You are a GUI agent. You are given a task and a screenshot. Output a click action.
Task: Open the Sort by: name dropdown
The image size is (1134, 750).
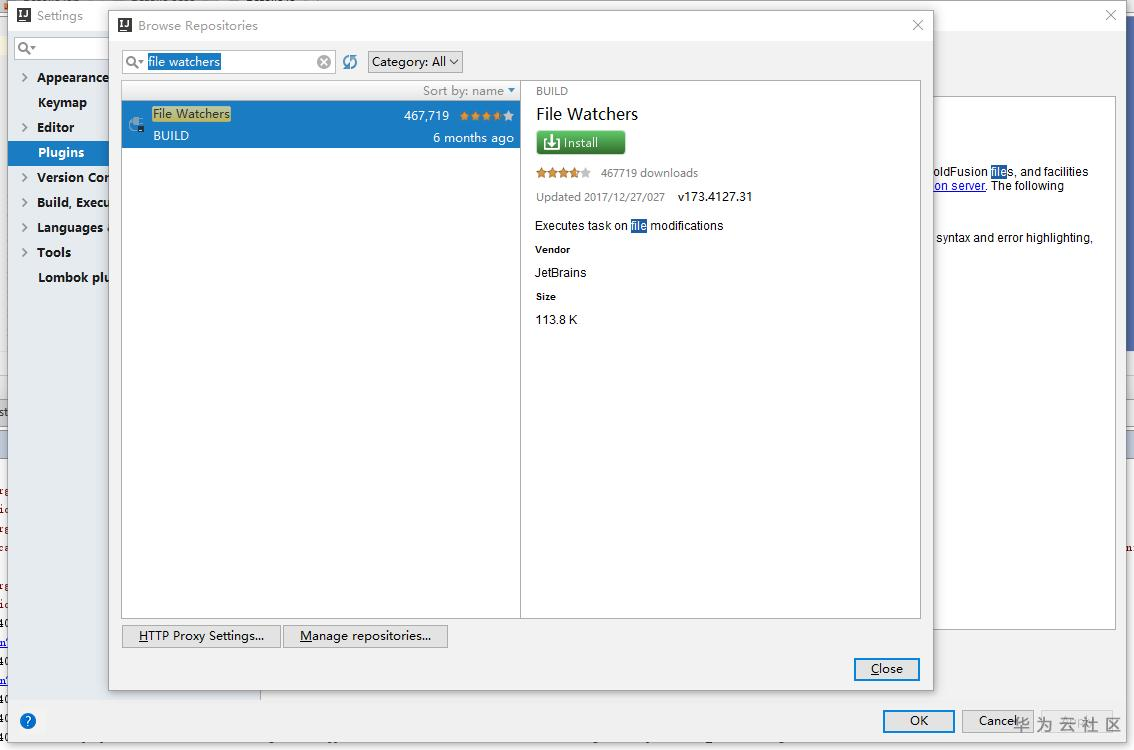[x=469, y=90]
